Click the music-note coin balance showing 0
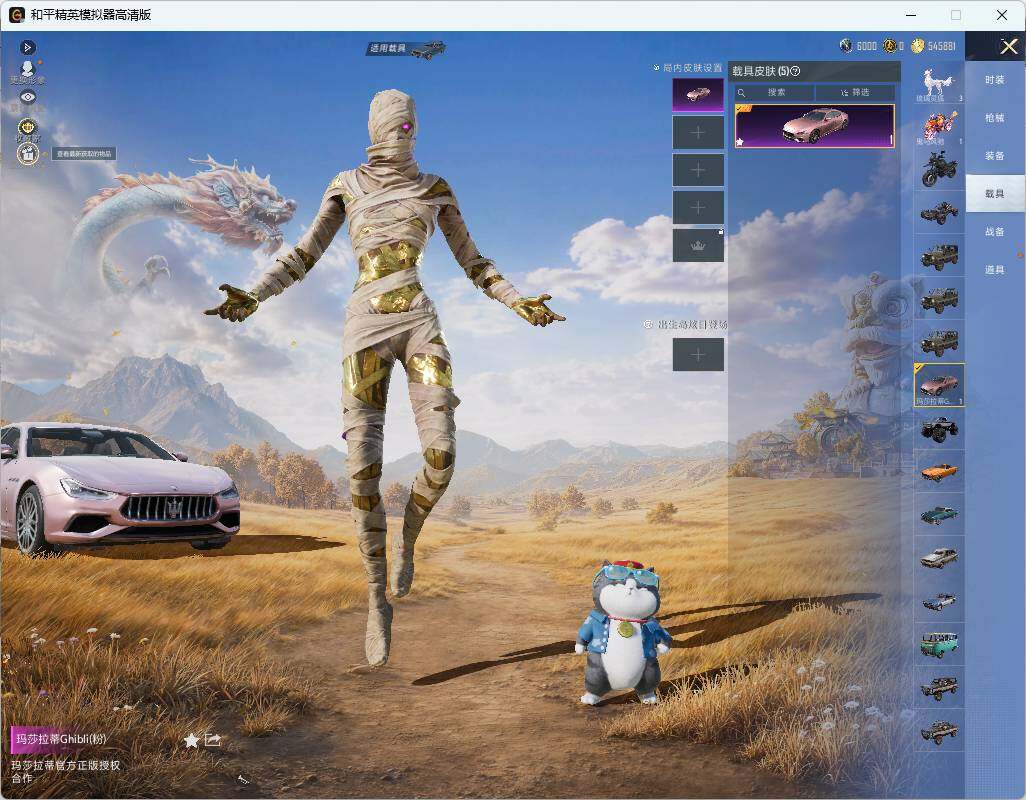Screen dimensions: 1026x800 (894, 46)
